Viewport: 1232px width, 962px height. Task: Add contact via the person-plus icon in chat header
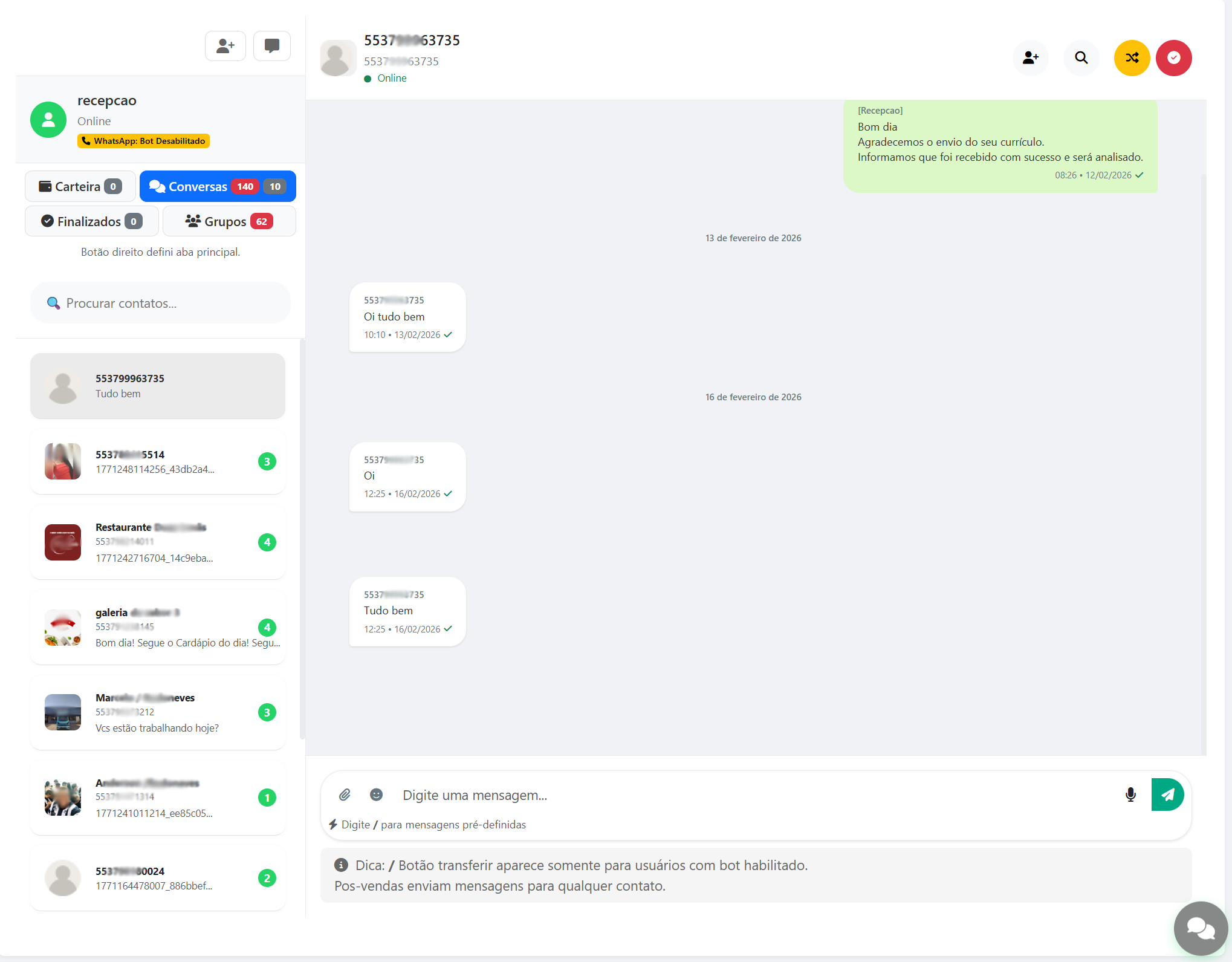pyautogui.click(x=1030, y=57)
